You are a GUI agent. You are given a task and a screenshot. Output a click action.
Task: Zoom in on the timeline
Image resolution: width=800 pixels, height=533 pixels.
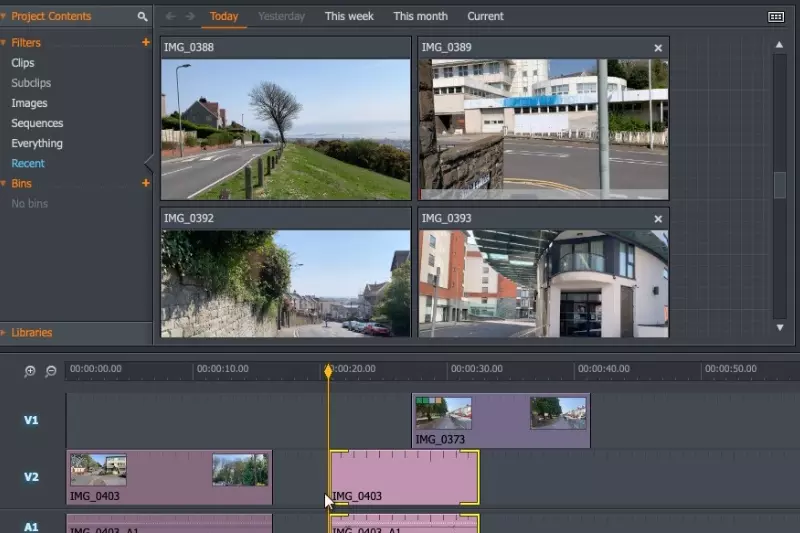[30, 371]
